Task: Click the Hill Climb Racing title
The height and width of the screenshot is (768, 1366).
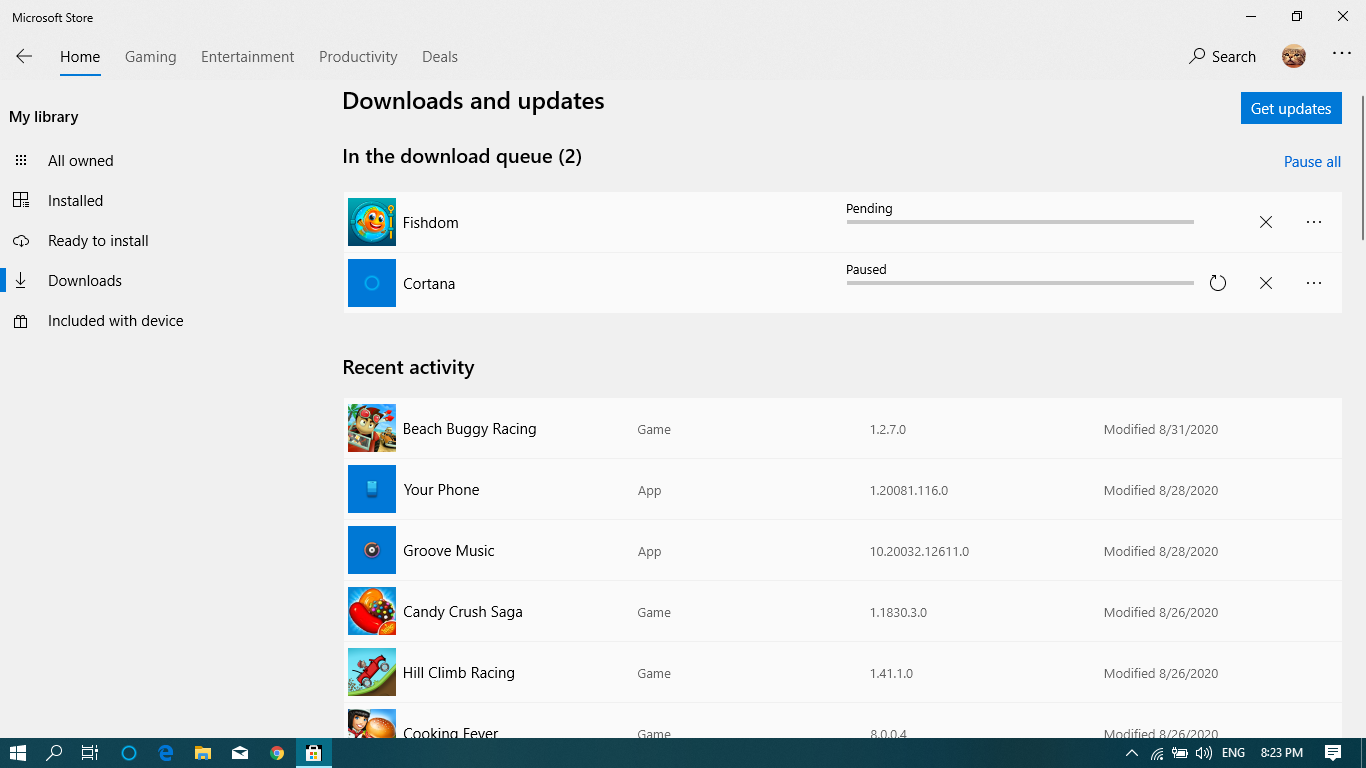Action: [x=459, y=672]
